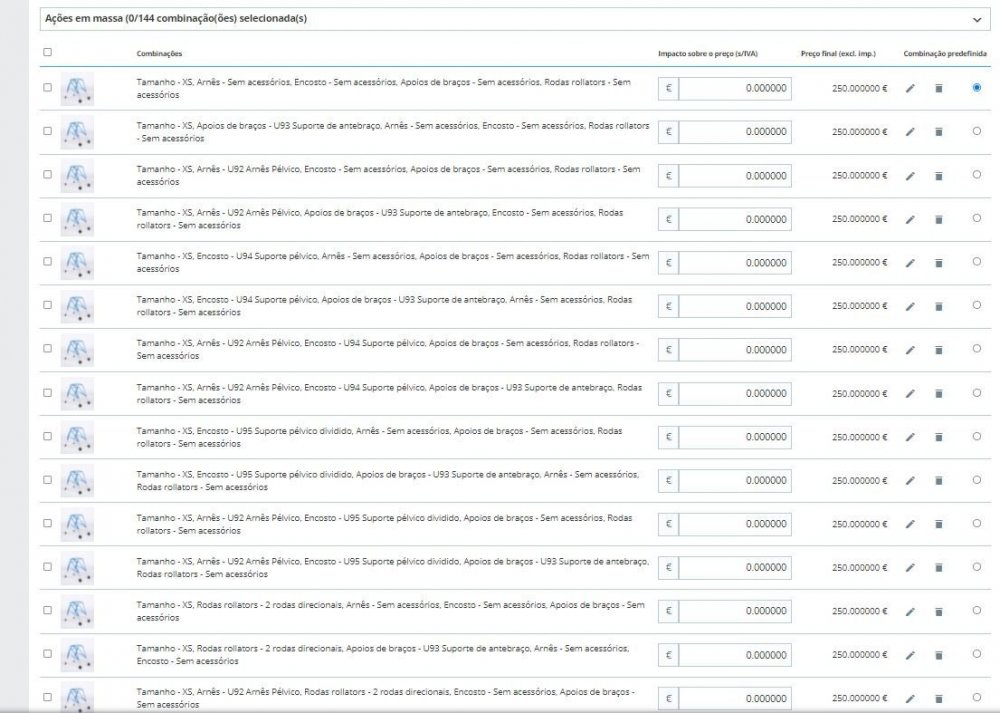Set second row (Apoios U93, Arnês Sem) as default
Viewport: 1000px width, 713px height.
976,131
